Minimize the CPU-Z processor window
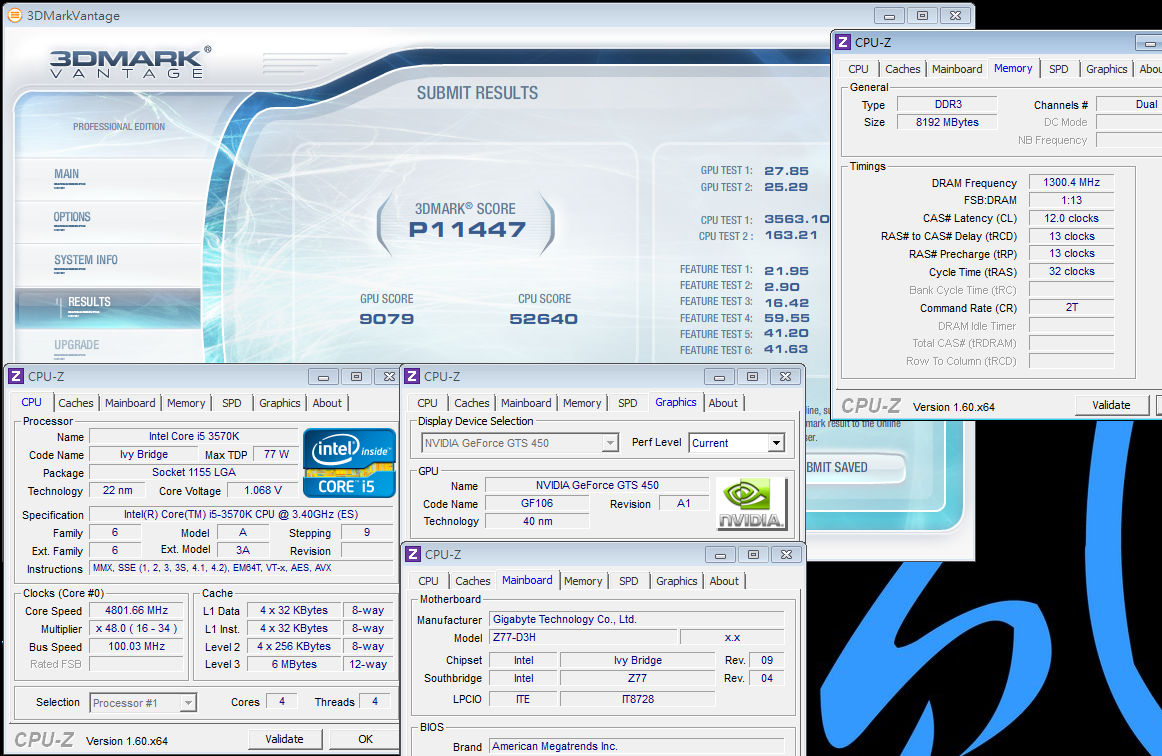This screenshot has width=1162, height=756. pos(323,377)
